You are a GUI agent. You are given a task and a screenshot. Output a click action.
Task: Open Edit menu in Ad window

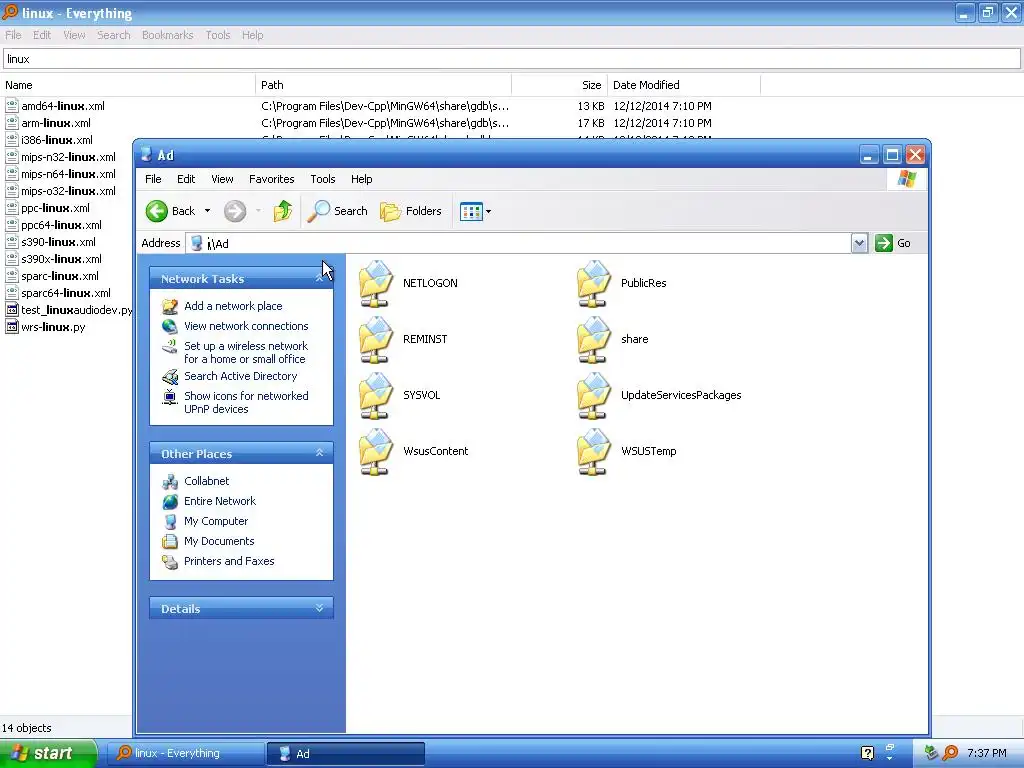(186, 179)
